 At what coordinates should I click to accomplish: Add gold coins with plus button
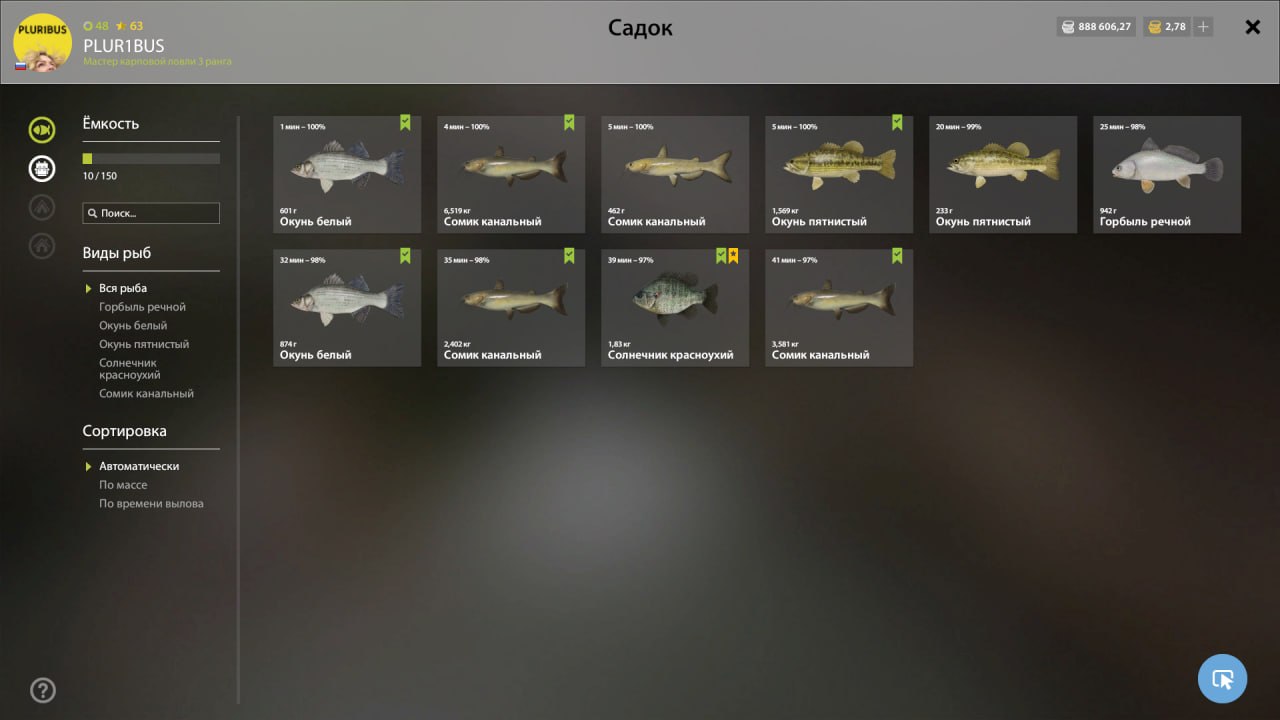click(1203, 27)
